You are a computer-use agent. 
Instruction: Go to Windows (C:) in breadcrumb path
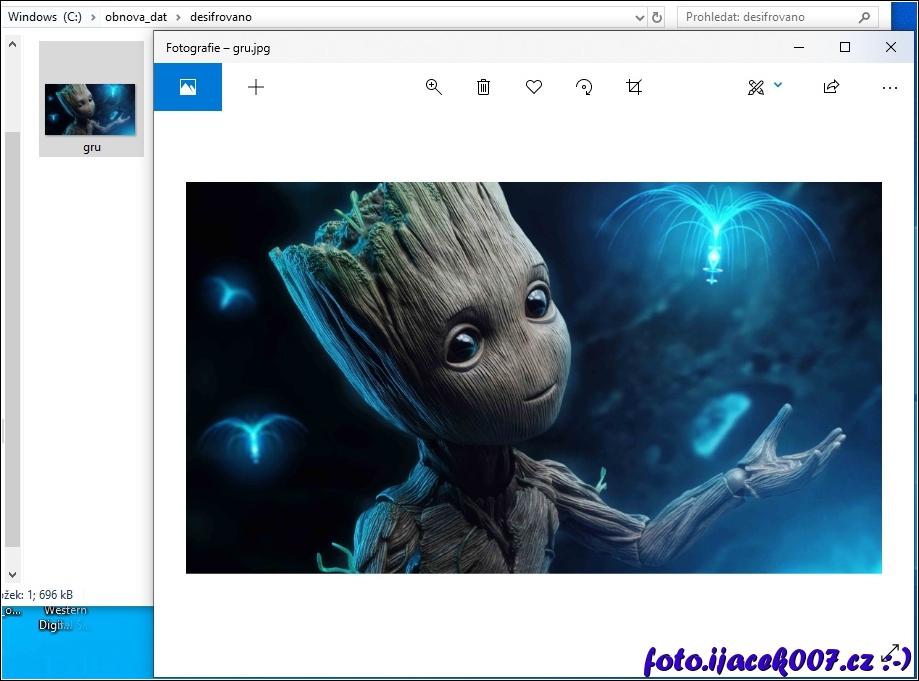coord(45,17)
